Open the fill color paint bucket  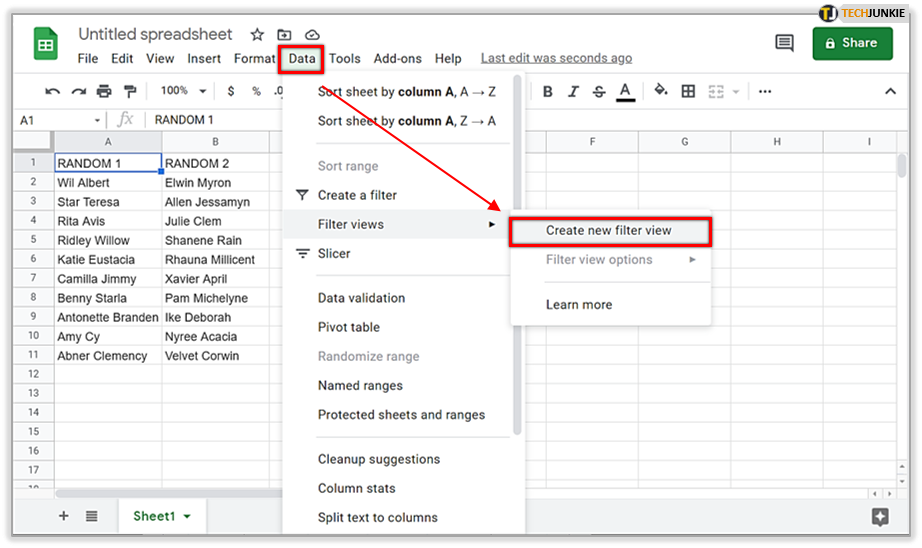tap(660, 91)
